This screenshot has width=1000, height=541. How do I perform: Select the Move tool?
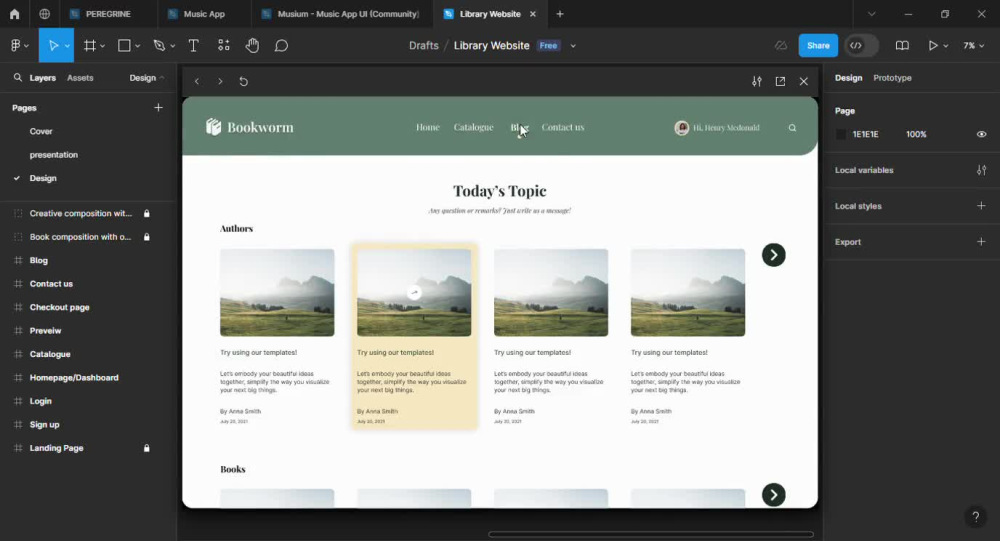(x=54, y=45)
